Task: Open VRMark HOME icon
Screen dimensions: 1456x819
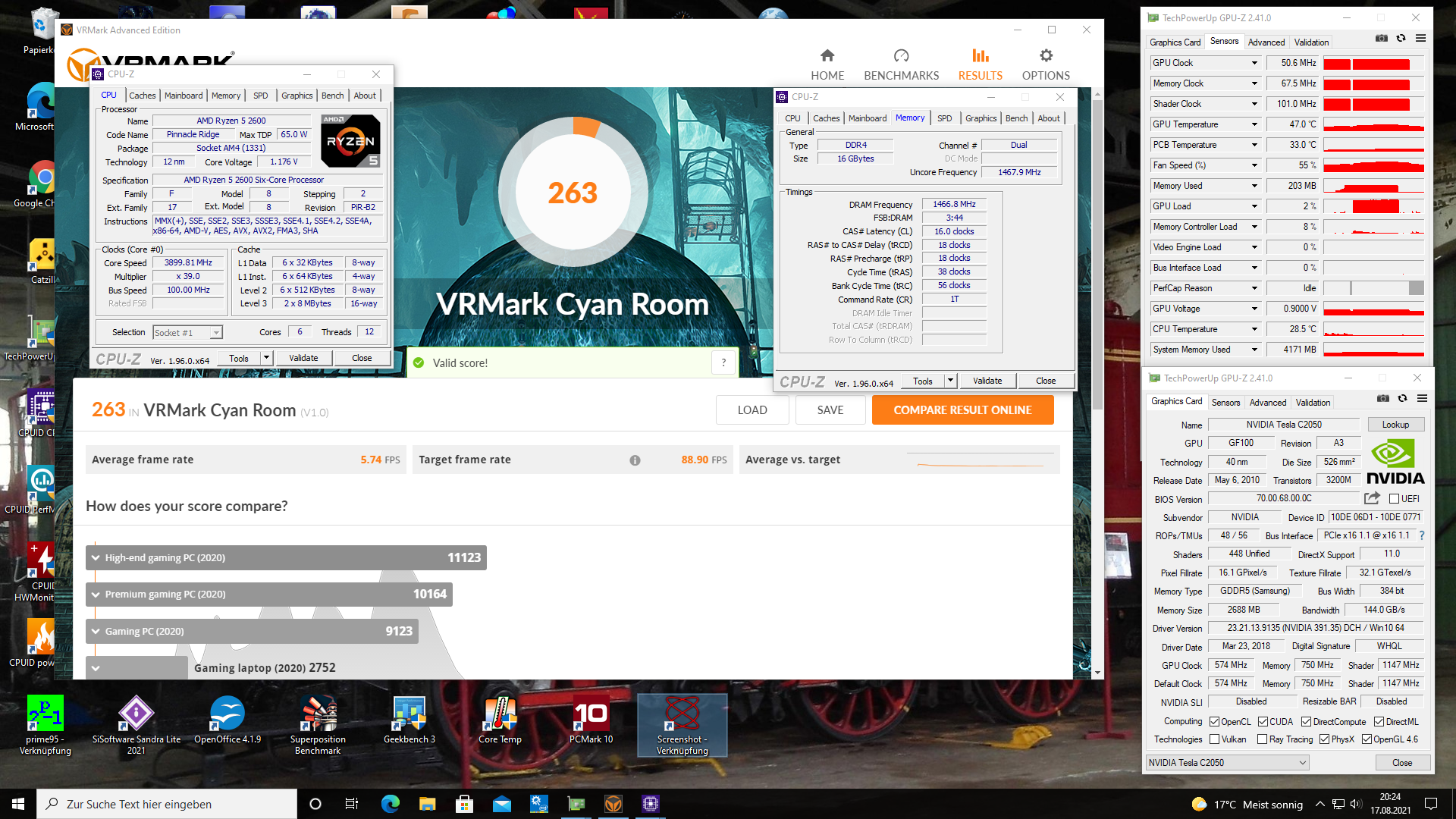Action: (x=827, y=55)
